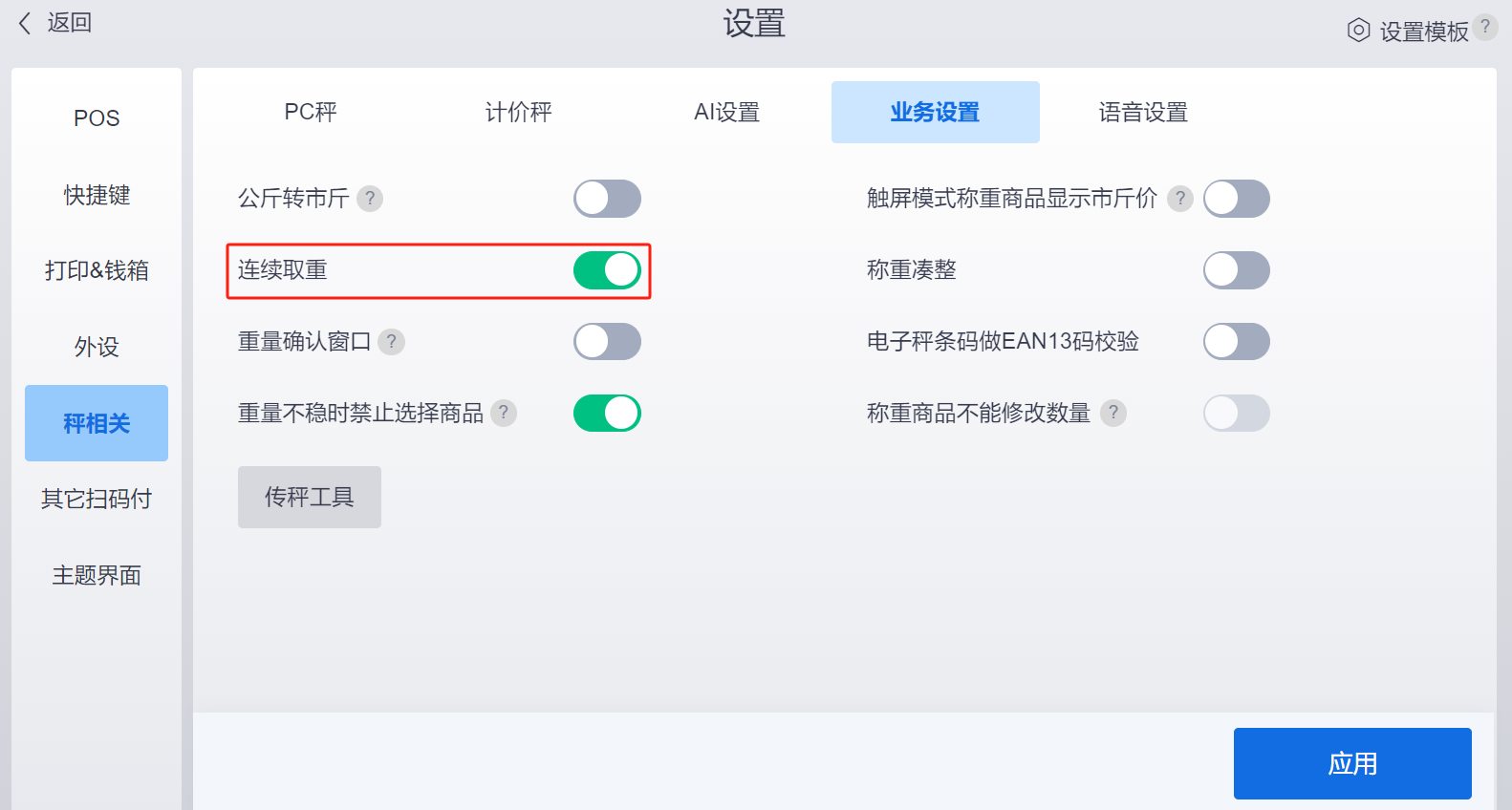Click the 应用 apply button
This screenshot has height=810, width=1512.
(1352, 763)
